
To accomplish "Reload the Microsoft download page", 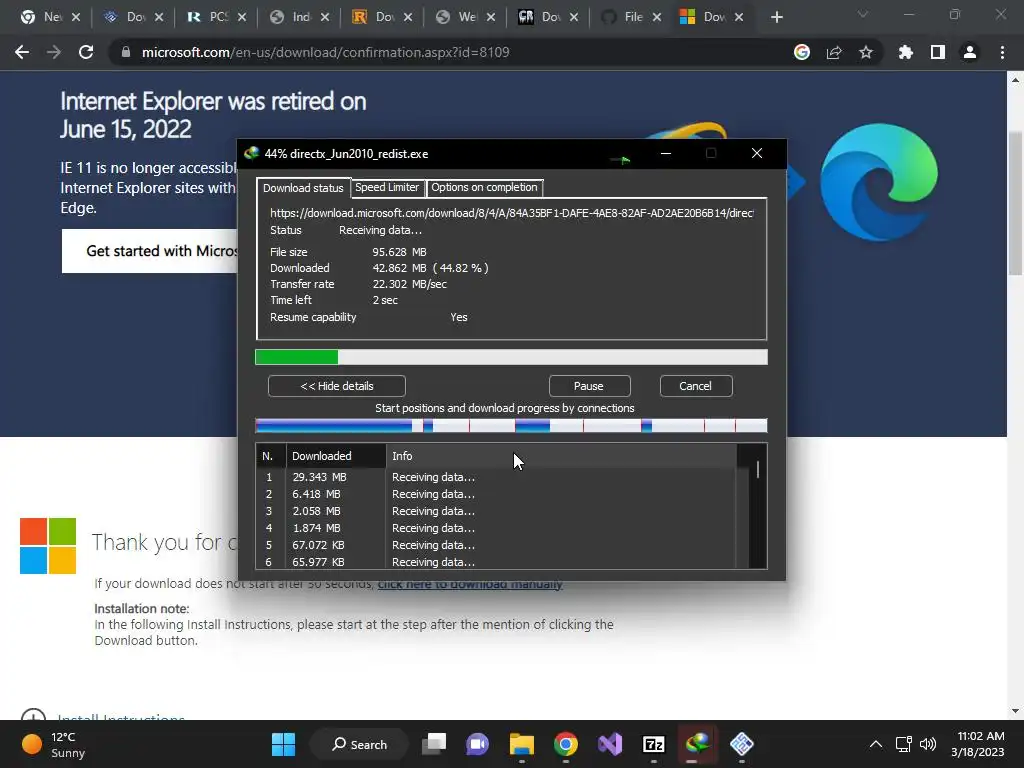I will [86, 52].
